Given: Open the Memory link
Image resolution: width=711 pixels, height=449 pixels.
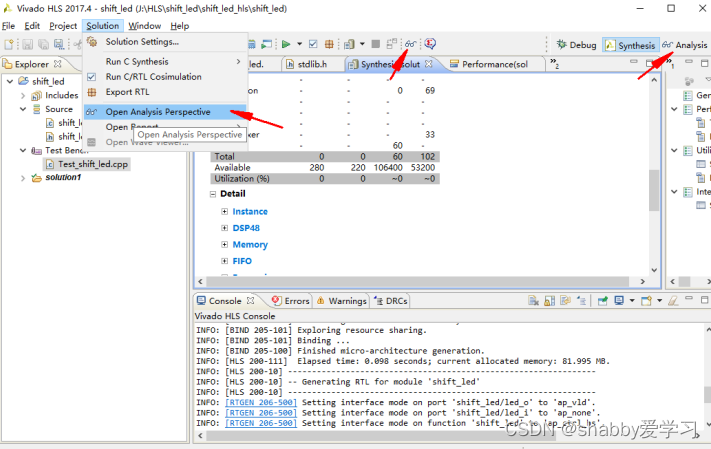Looking at the screenshot, I should [250, 244].
